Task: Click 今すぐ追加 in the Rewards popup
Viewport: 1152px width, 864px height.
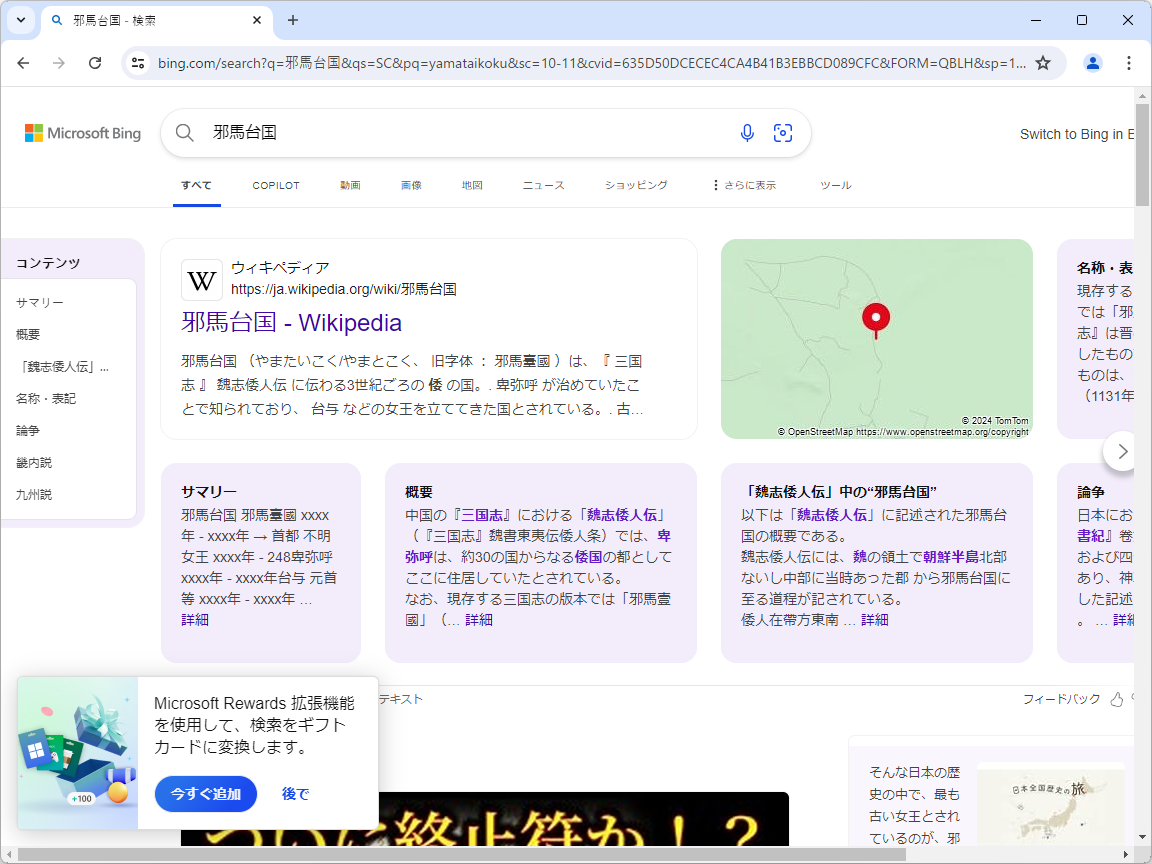Action: pyautogui.click(x=205, y=794)
